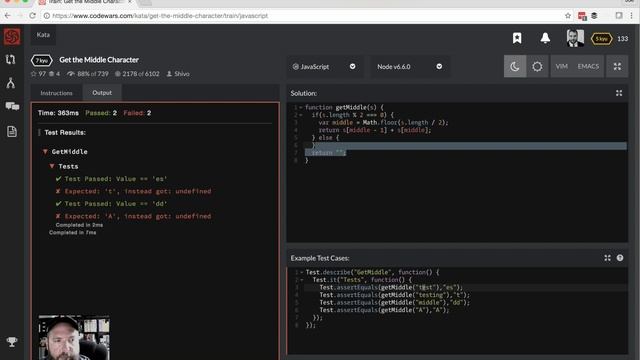The height and width of the screenshot is (360, 640).
Task: Open the Node v6.6.0 version dropdown
Action: 409,67
